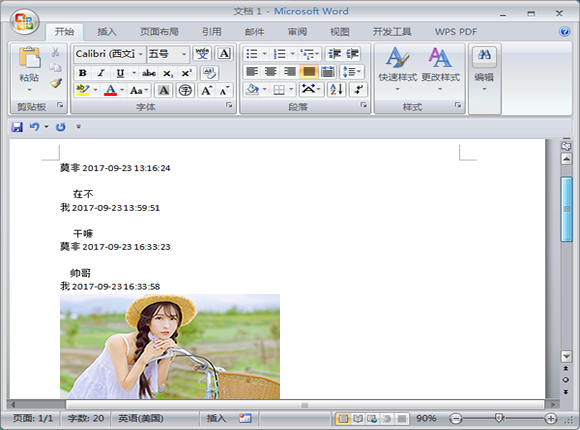
Task: Switch to the 插入 ribbon tab
Action: point(107,32)
